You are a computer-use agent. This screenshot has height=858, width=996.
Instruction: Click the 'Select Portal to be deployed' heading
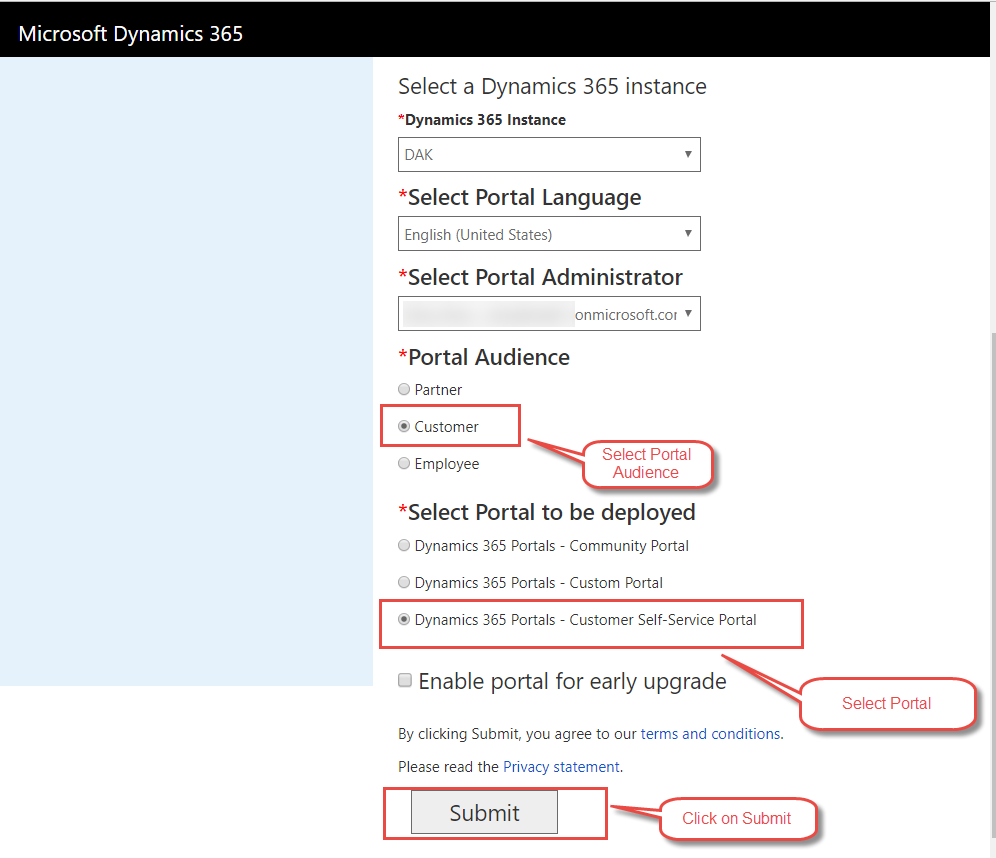(x=551, y=513)
